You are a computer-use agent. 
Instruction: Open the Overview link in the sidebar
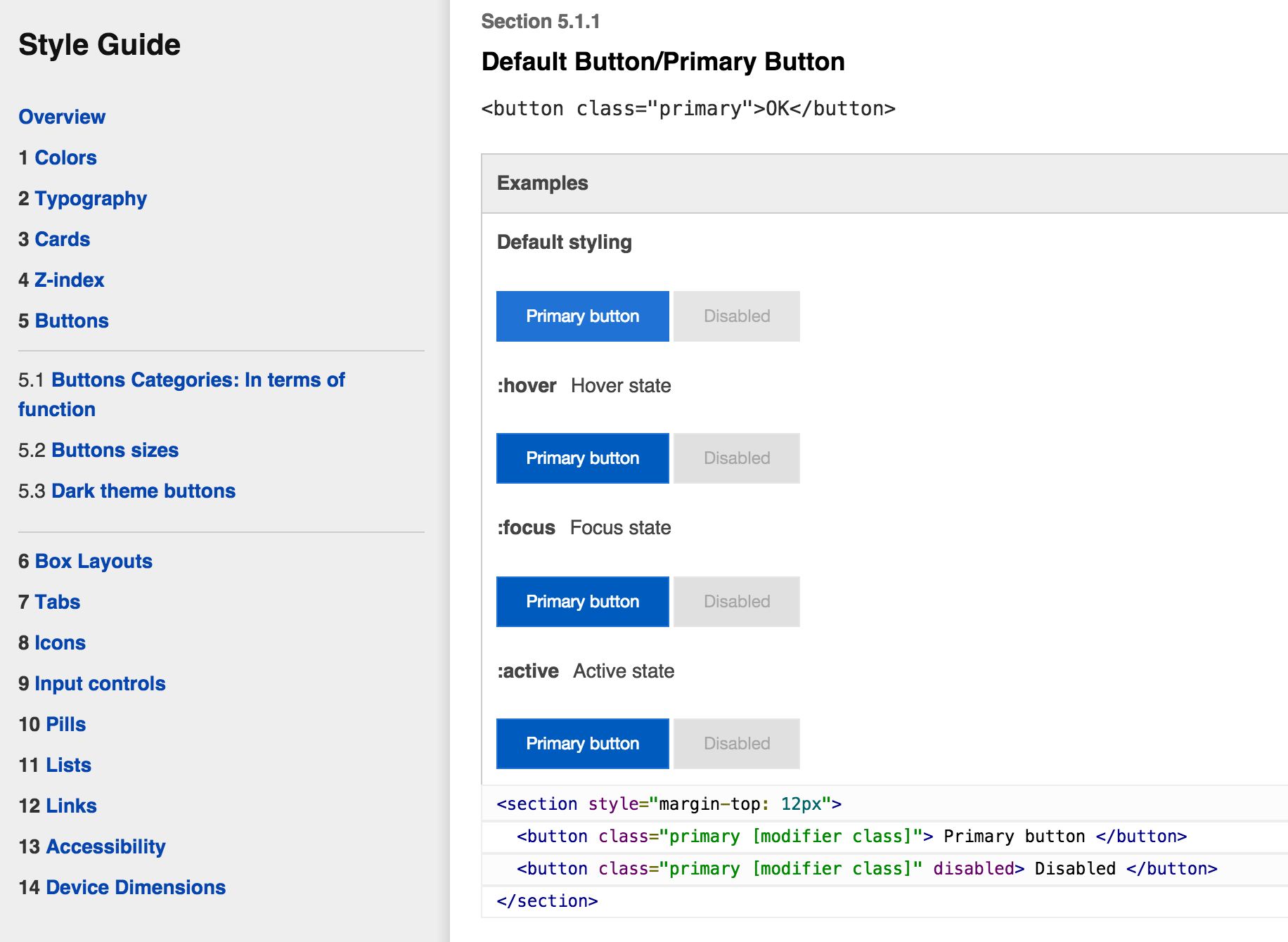pyautogui.click(x=62, y=117)
